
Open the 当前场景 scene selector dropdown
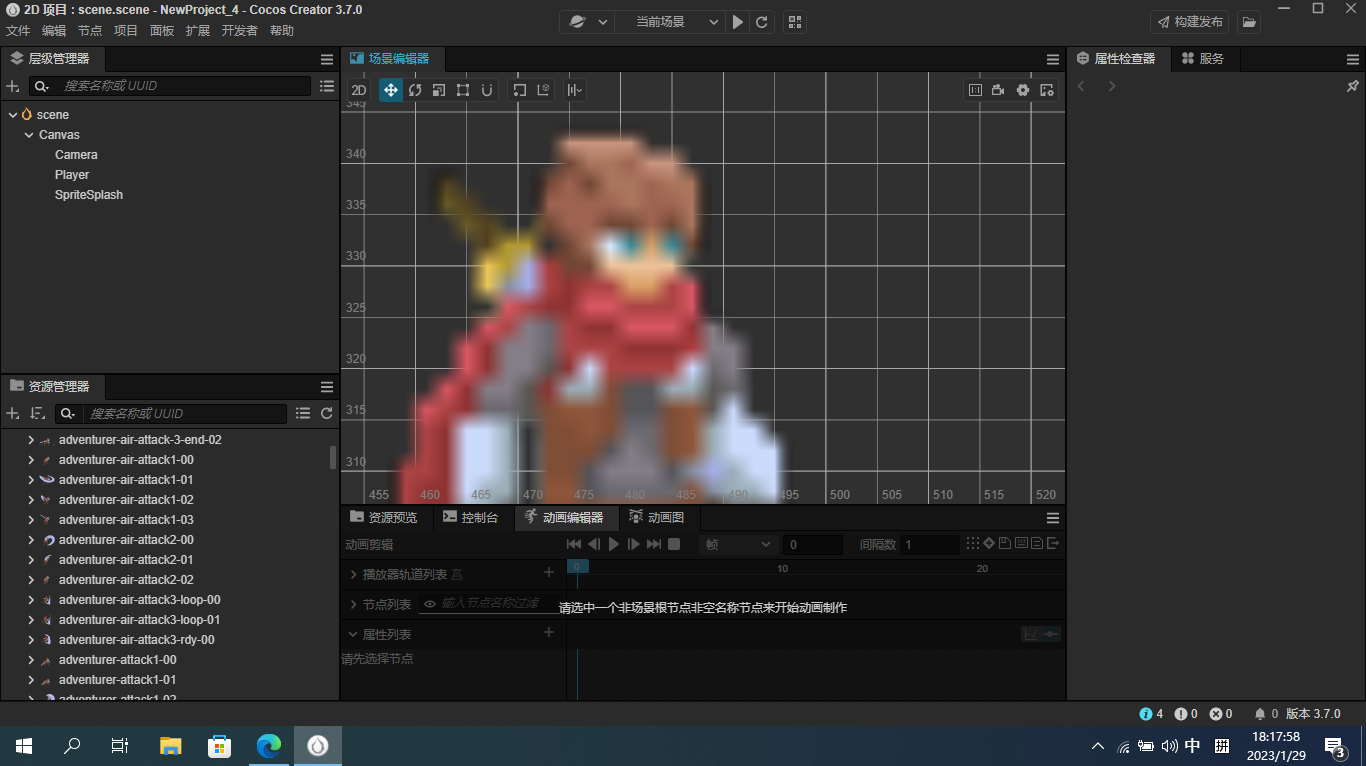[x=670, y=22]
